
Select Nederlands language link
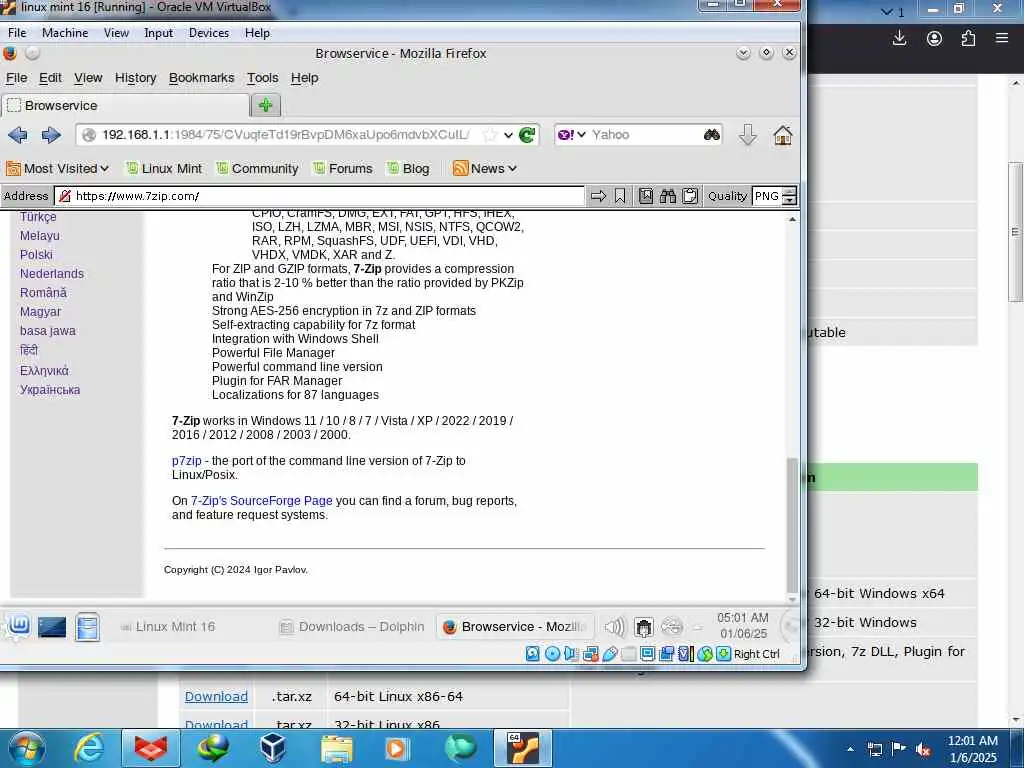(x=52, y=274)
